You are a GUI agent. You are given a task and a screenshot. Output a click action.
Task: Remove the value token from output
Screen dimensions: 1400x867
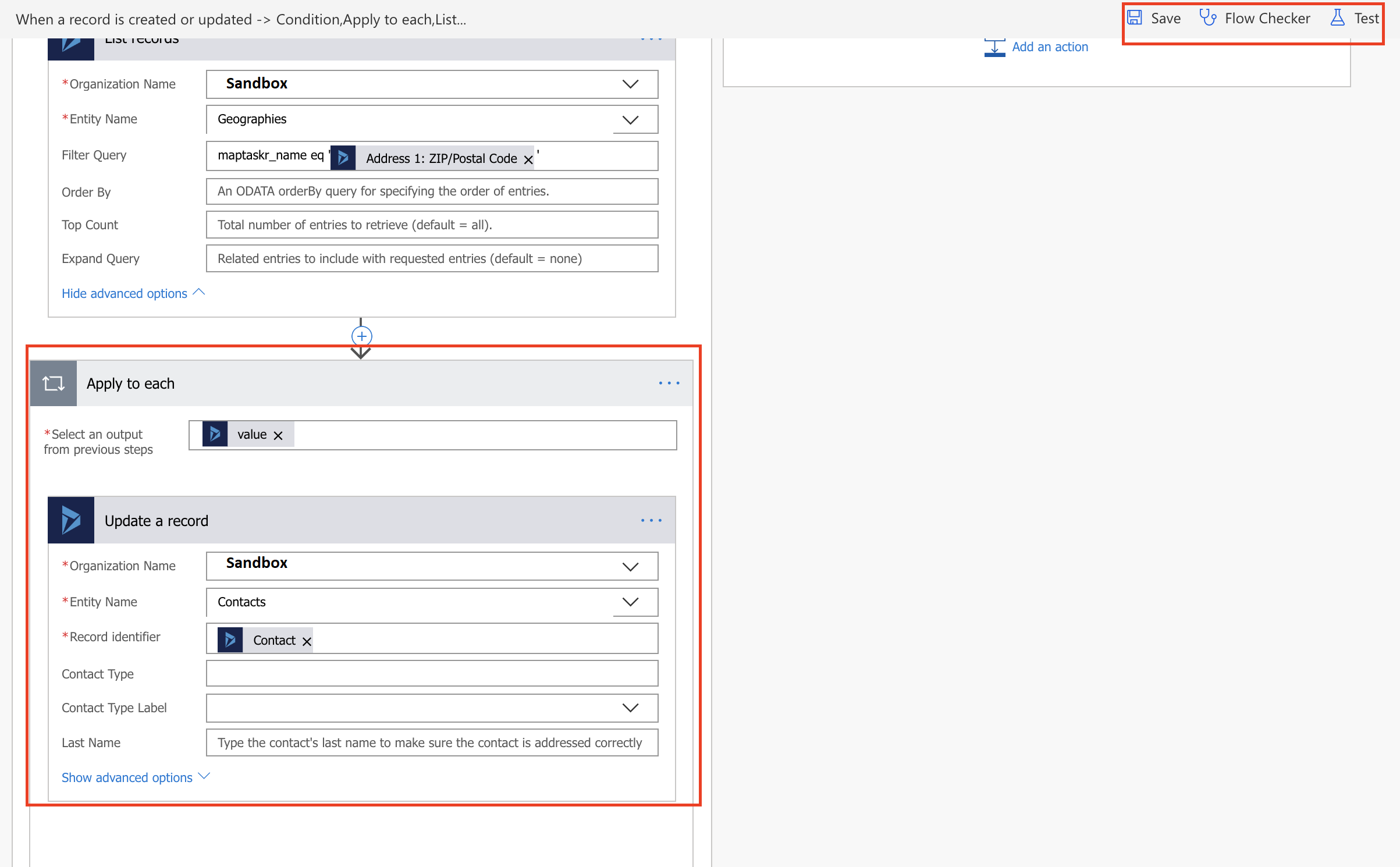[278, 435]
